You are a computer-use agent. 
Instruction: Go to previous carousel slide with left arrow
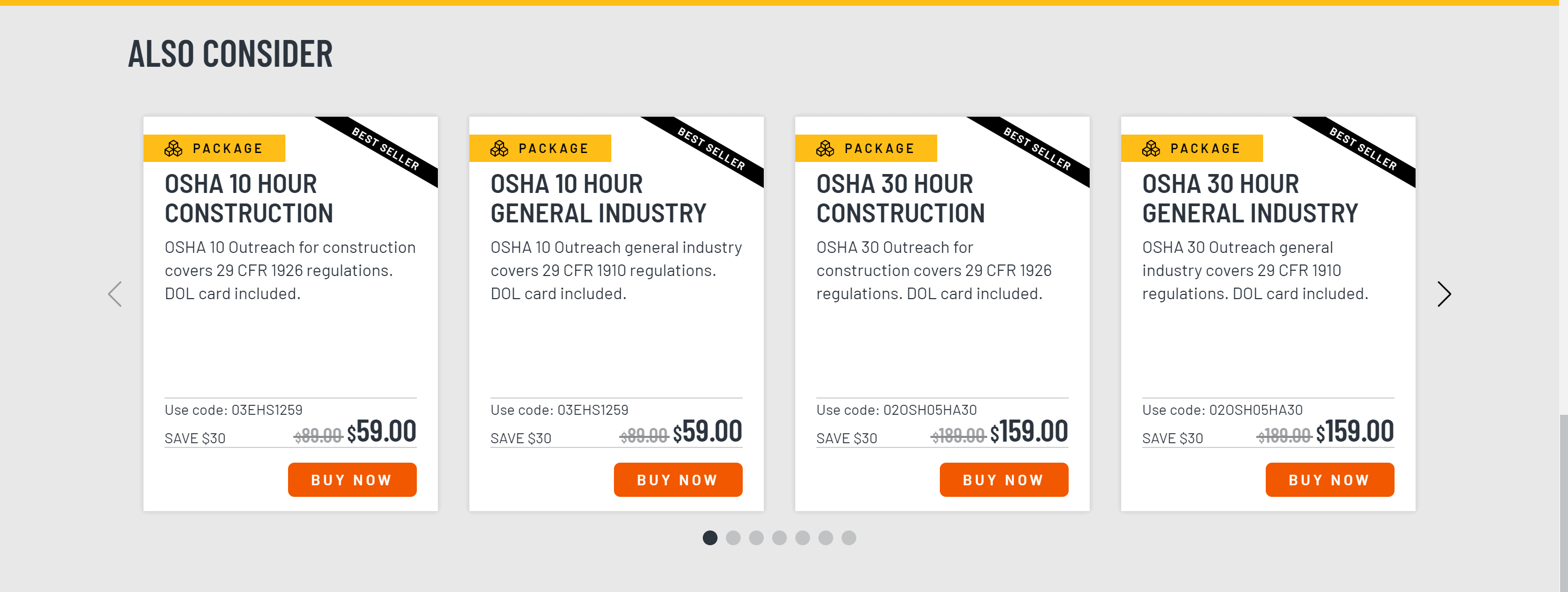pos(115,294)
